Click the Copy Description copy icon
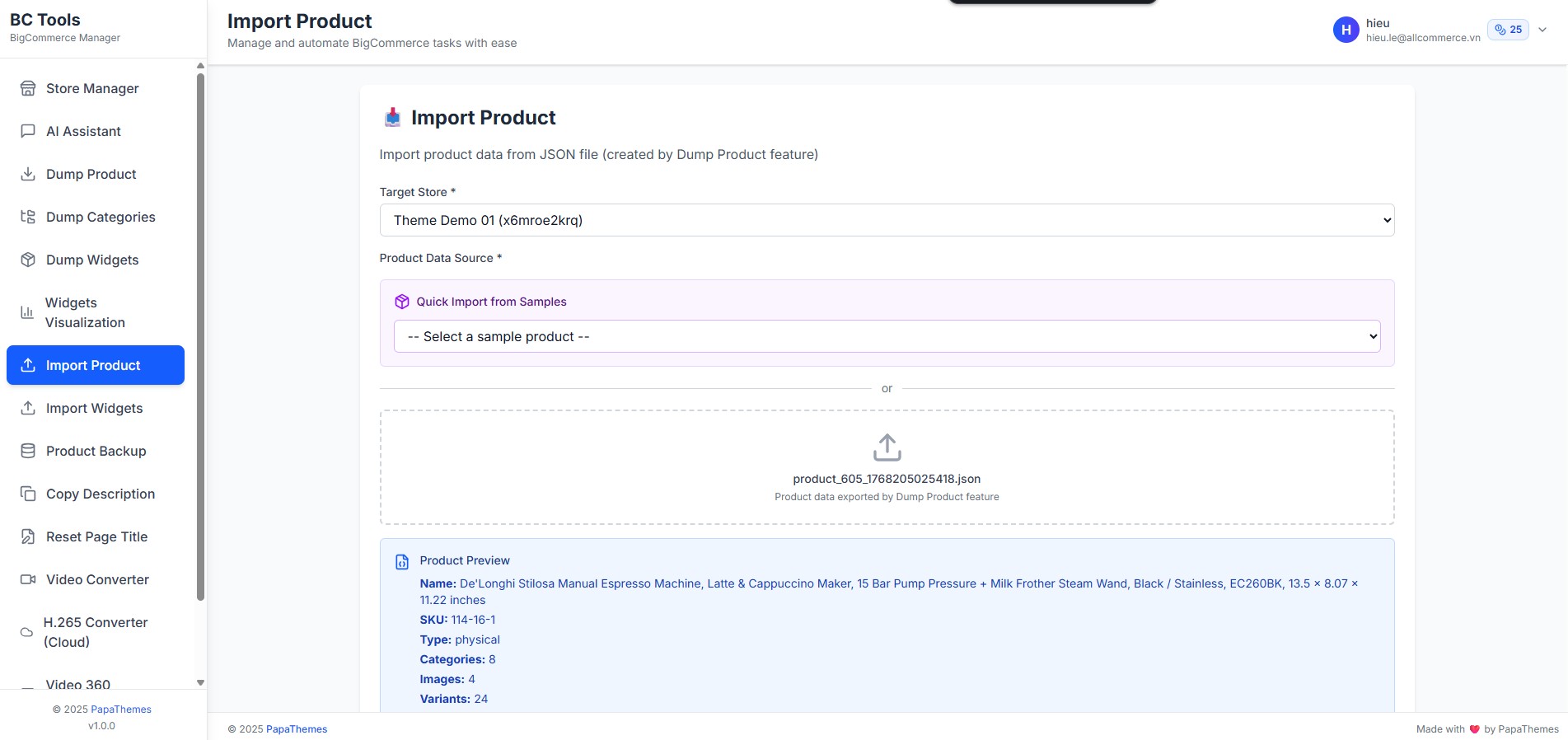The height and width of the screenshot is (740, 1568). (x=28, y=494)
